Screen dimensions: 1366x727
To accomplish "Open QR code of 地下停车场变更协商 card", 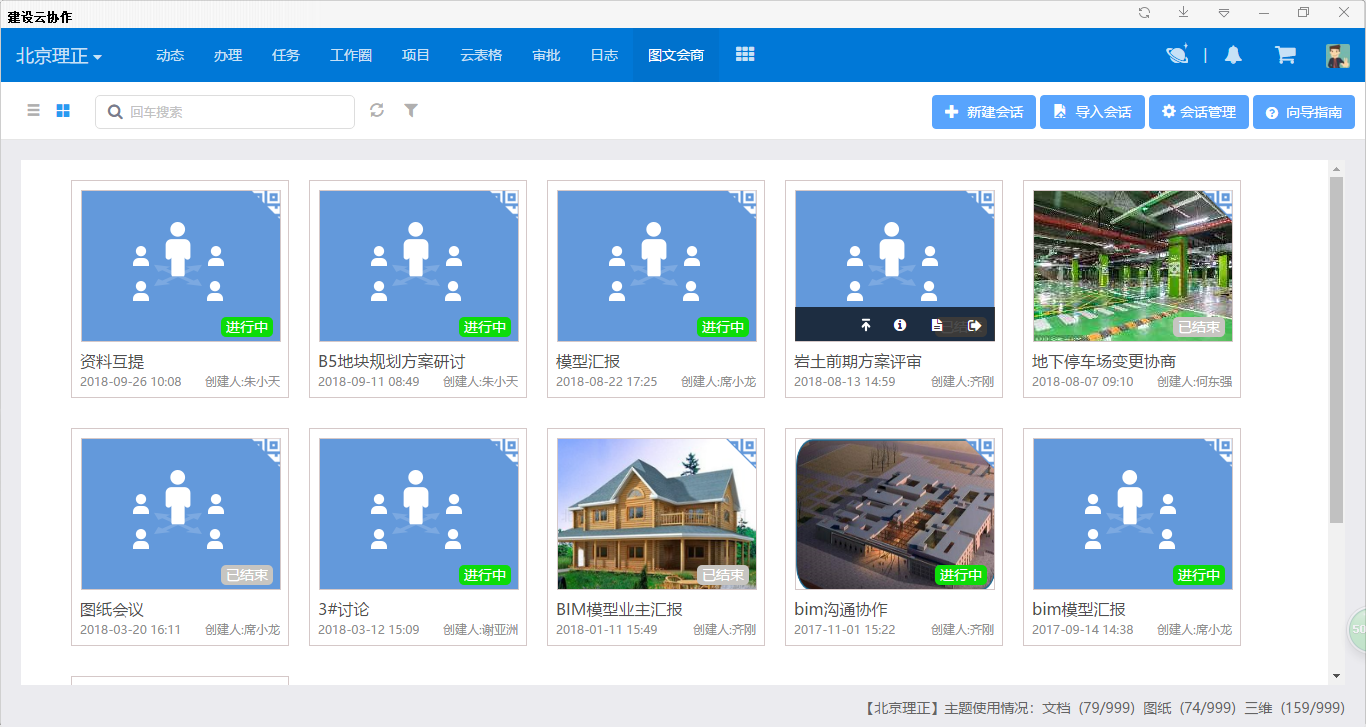I will point(1223,201).
